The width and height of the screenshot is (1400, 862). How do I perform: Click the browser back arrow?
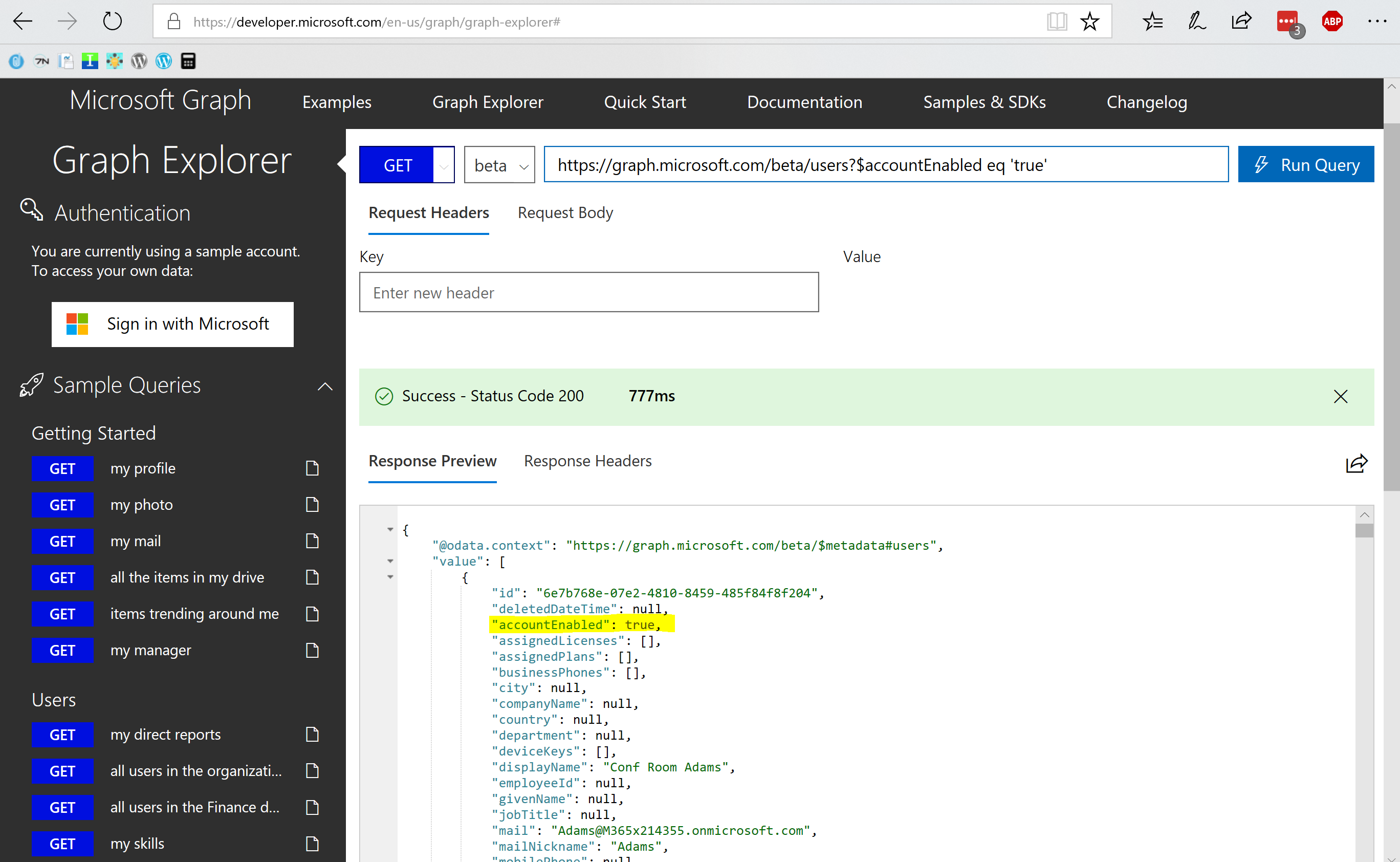(23, 21)
